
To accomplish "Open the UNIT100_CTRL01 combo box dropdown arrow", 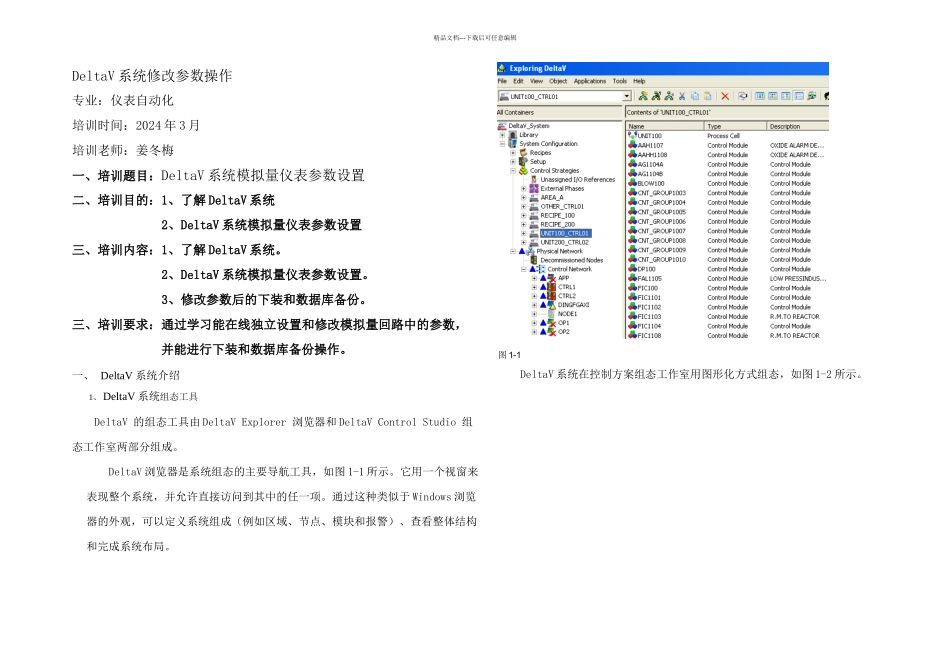I will (626, 96).
